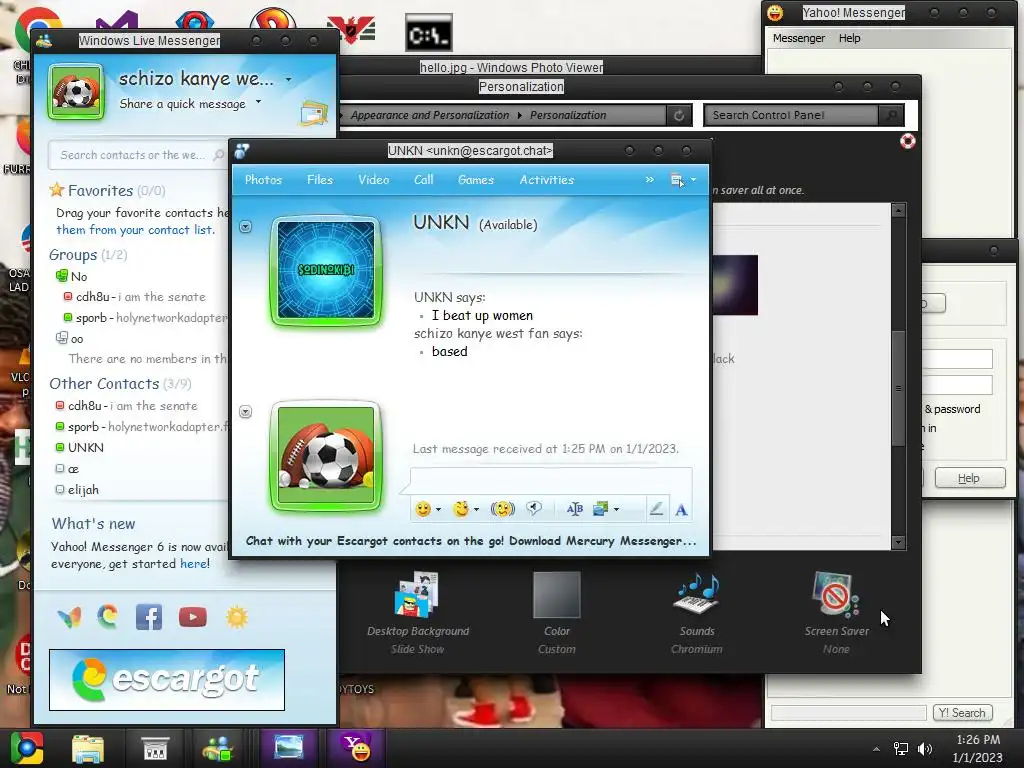The image size is (1024, 768).
Task: Open the background picker icon in chat
Action: click(600, 509)
